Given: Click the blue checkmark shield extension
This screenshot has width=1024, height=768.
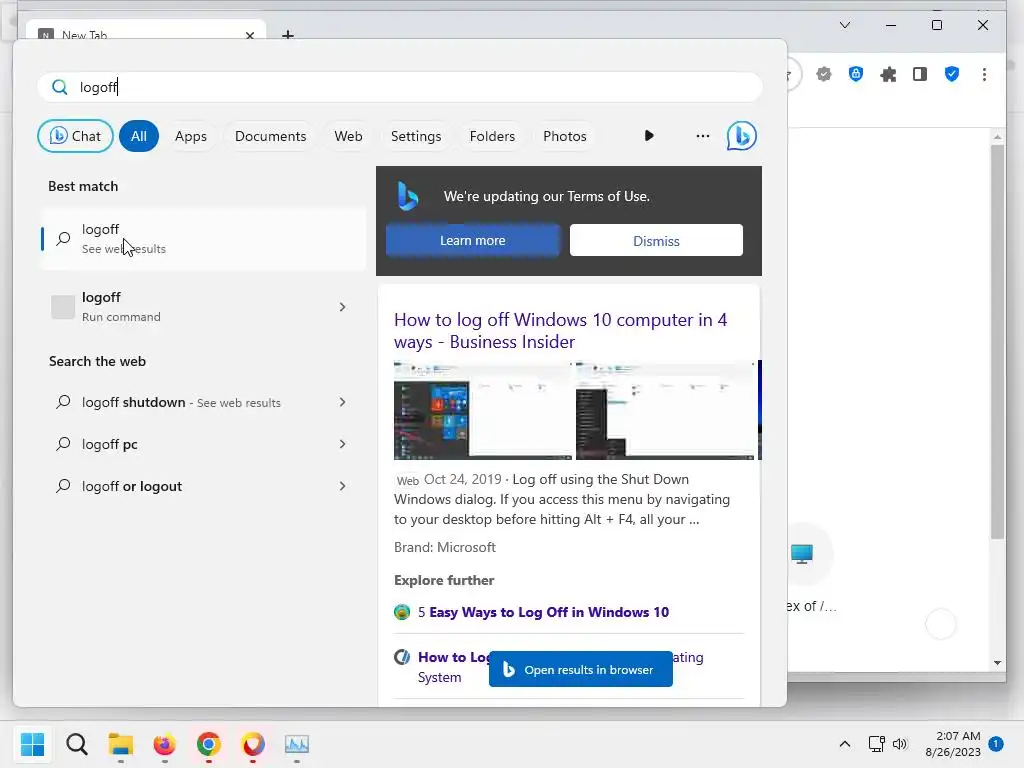Looking at the screenshot, I should (x=952, y=74).
